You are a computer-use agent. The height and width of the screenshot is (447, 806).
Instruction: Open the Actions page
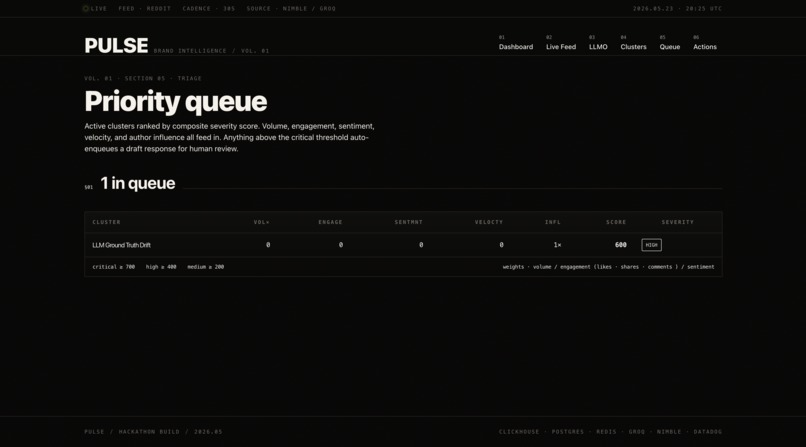click(705, 47)
